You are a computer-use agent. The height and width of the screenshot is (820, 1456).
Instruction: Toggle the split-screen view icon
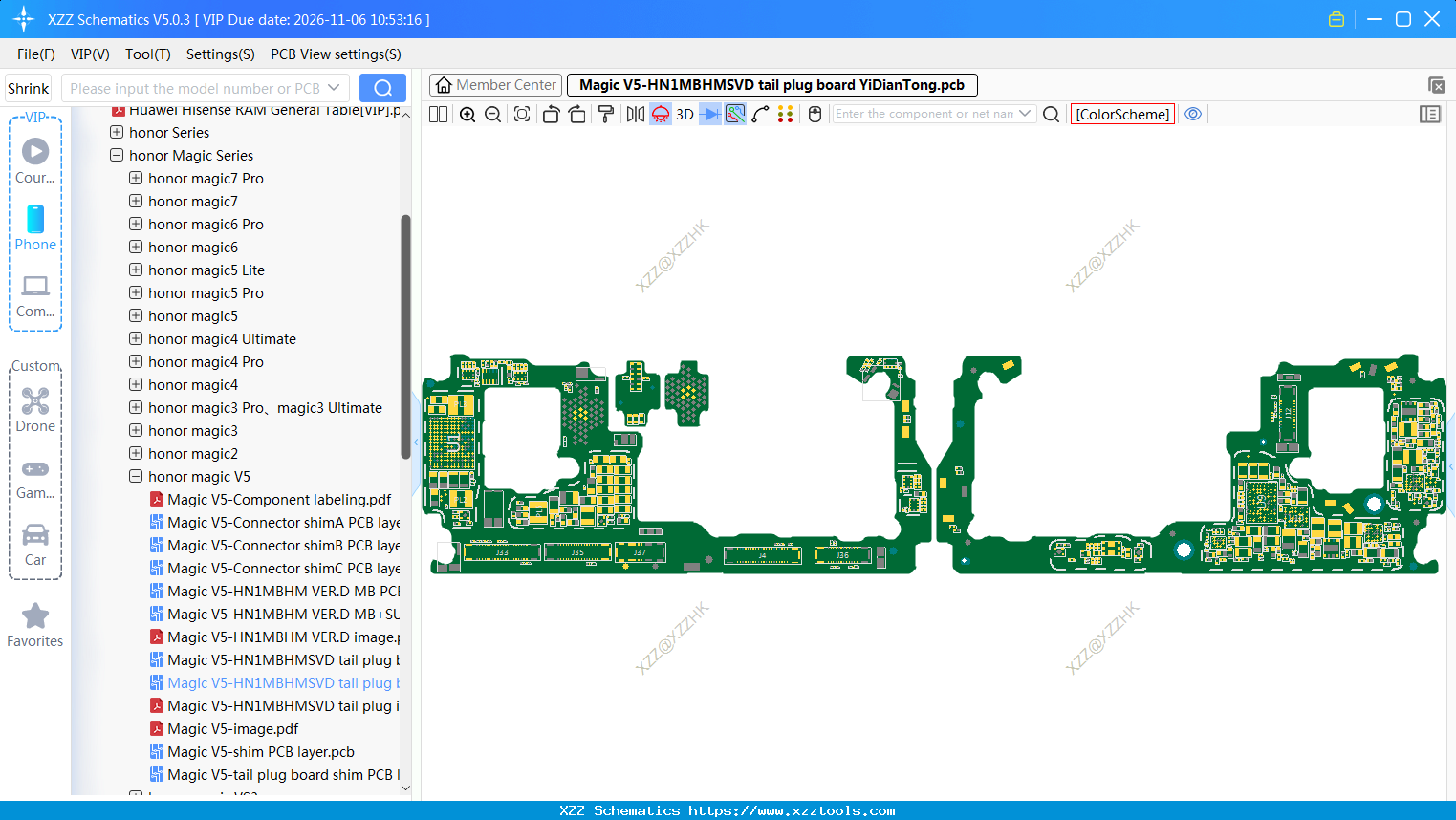(x=437, y=114)
